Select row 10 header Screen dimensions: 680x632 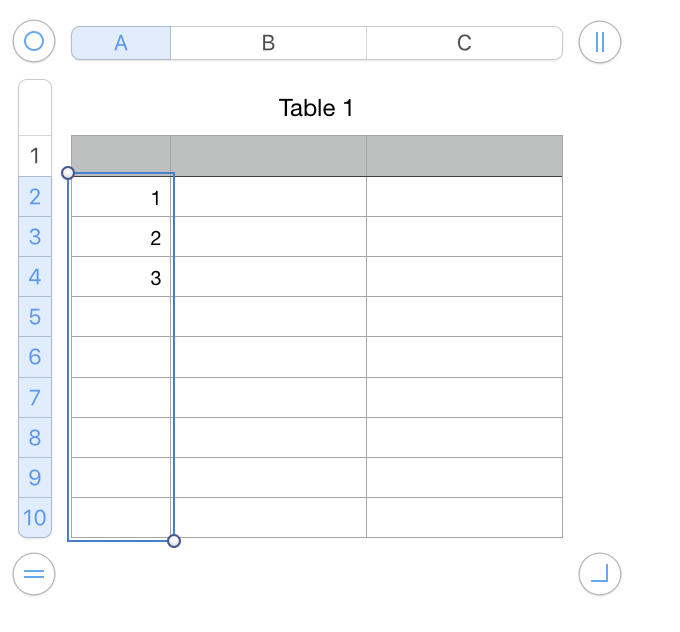click(x=35, y=518)
